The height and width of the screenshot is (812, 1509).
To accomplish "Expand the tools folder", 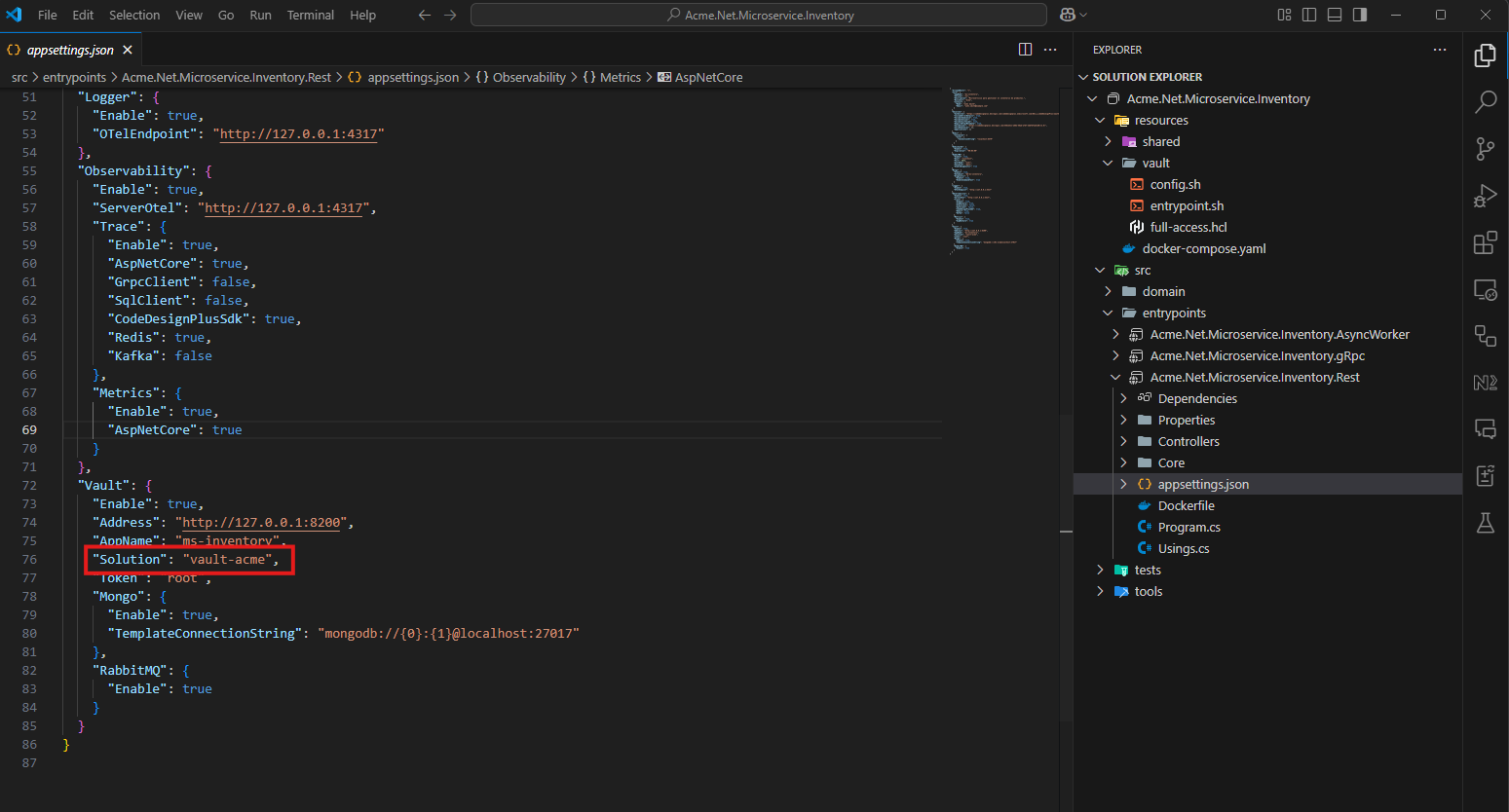I will click(1100, 591).
